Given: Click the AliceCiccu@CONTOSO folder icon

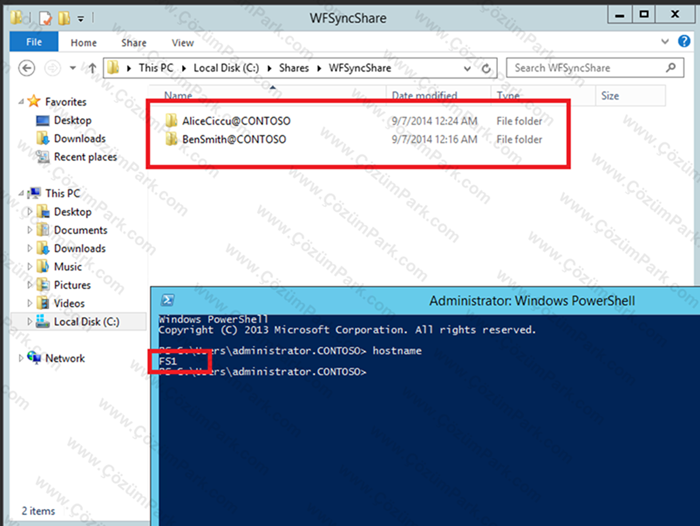Looking at the screenshot, I should coord(171,121).
